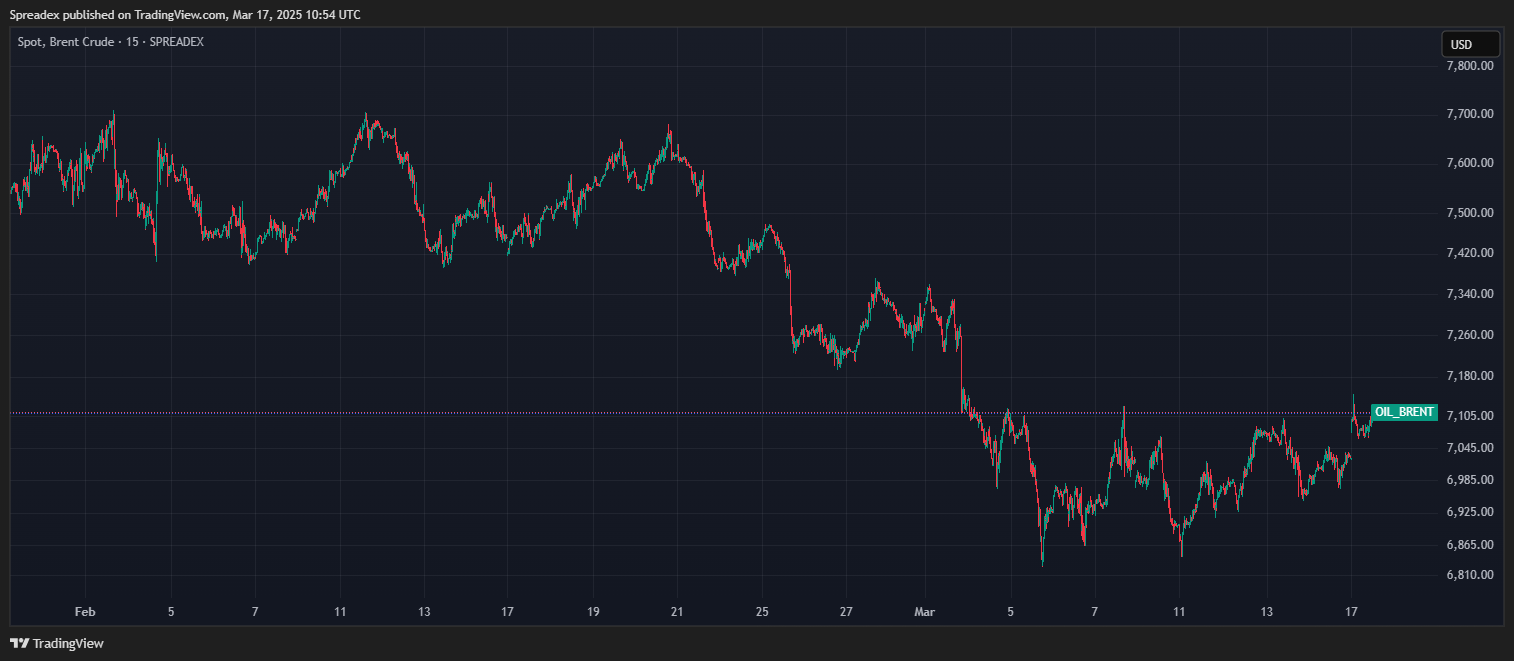This screenshot has width=1514, height=661.
Task: Click the '21' date label on time axis
Action: [x=677, y=612]
